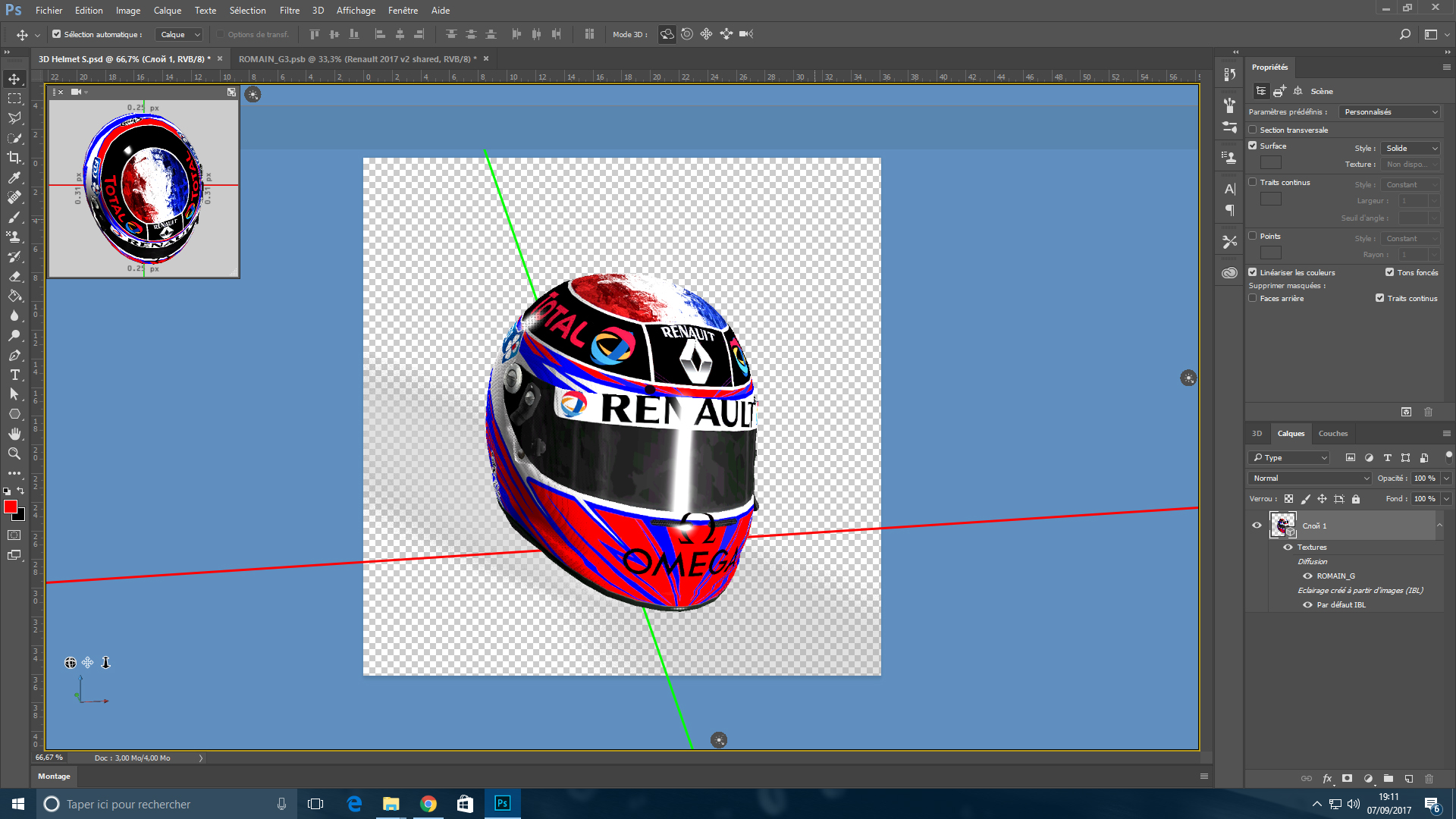
Task: Select the Type tool
Action: pyautogui.click(x=14, y=375)
